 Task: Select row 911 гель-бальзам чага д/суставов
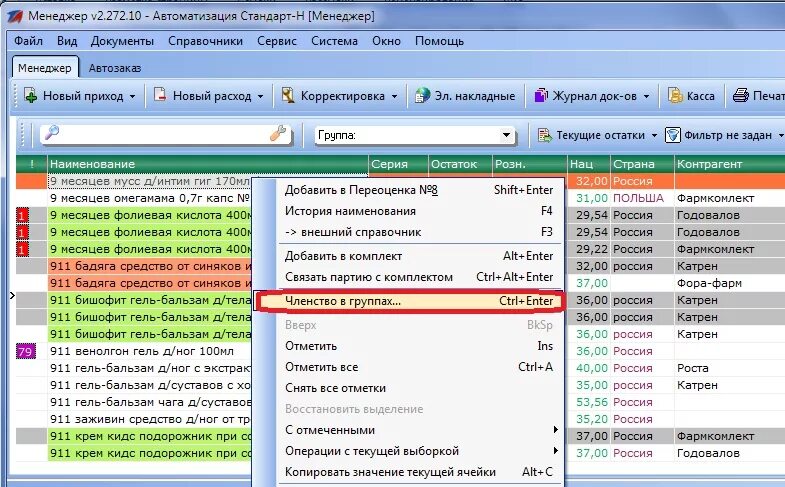[x=150, y=402]
